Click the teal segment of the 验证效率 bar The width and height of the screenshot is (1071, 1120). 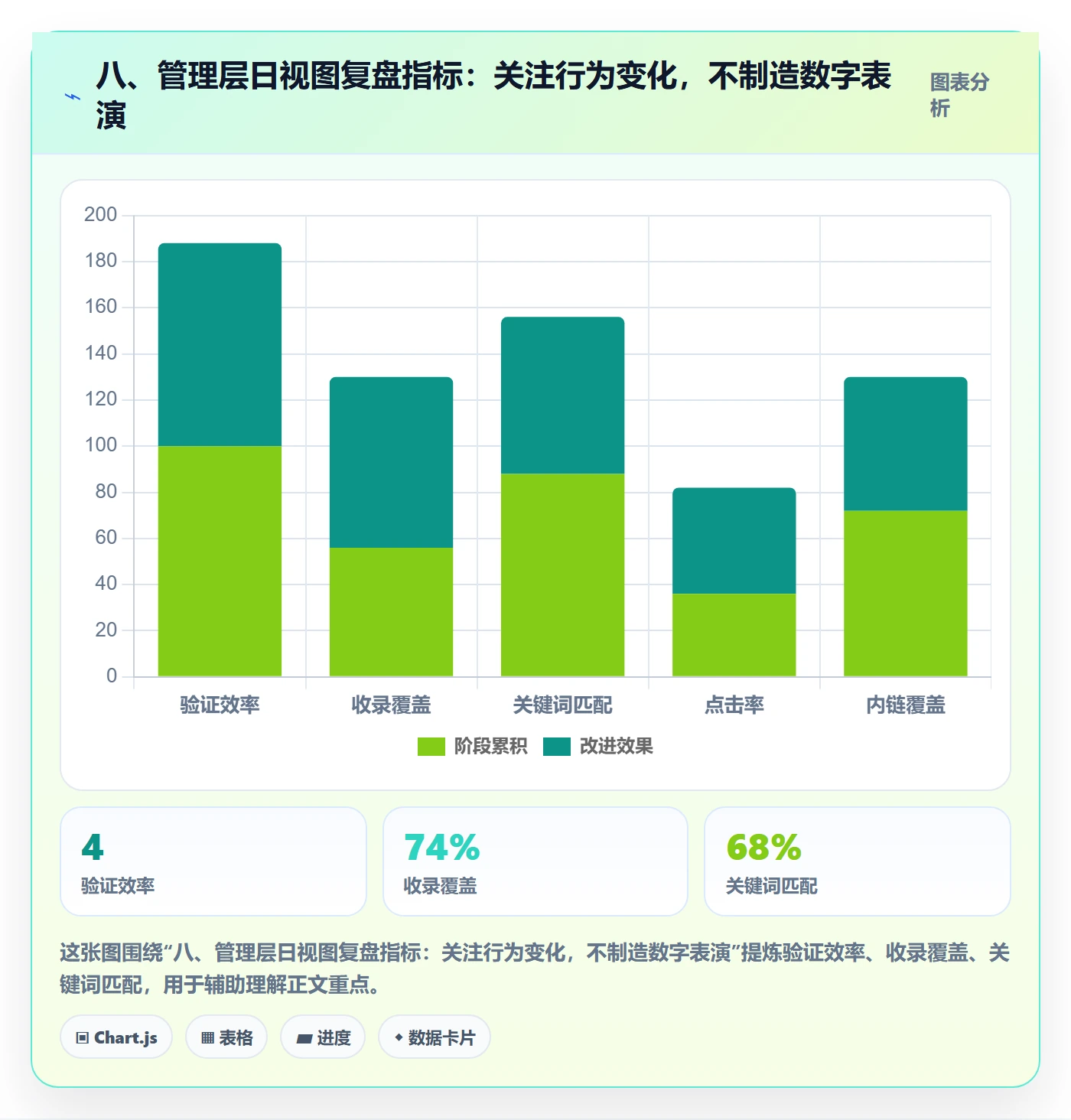coord(220,344)
